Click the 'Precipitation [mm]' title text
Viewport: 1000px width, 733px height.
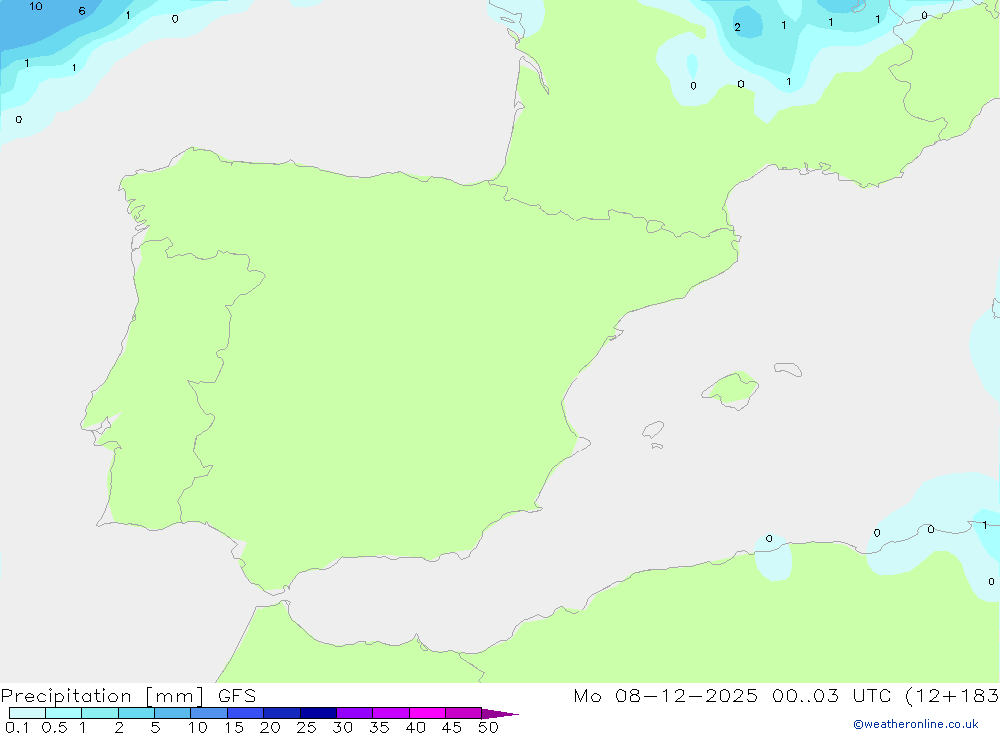102,696
